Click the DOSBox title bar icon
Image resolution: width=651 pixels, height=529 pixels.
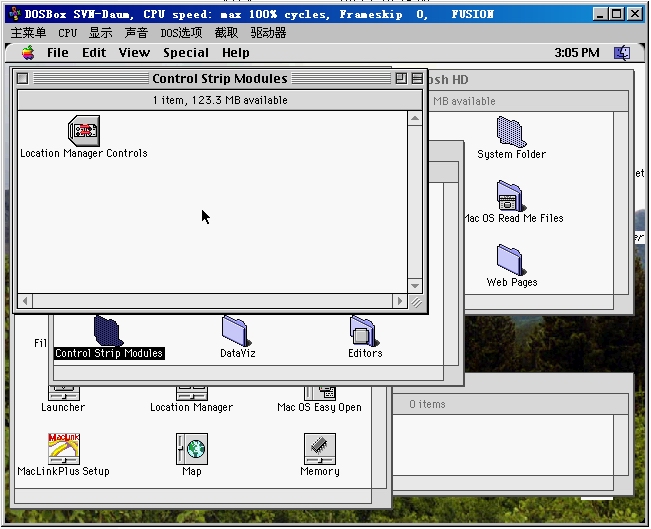pos(15,14)
